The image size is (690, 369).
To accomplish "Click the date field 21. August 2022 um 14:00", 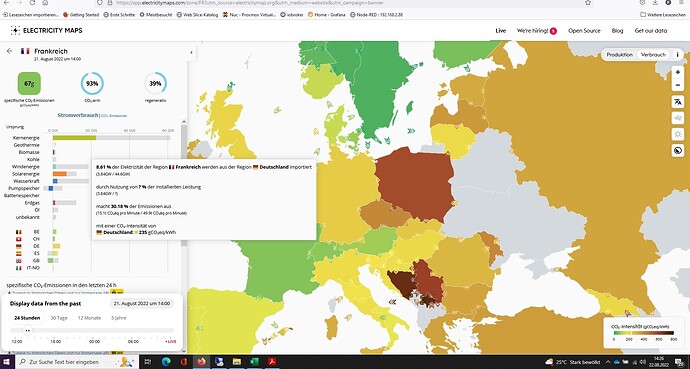I will click(x=142, y=303).
